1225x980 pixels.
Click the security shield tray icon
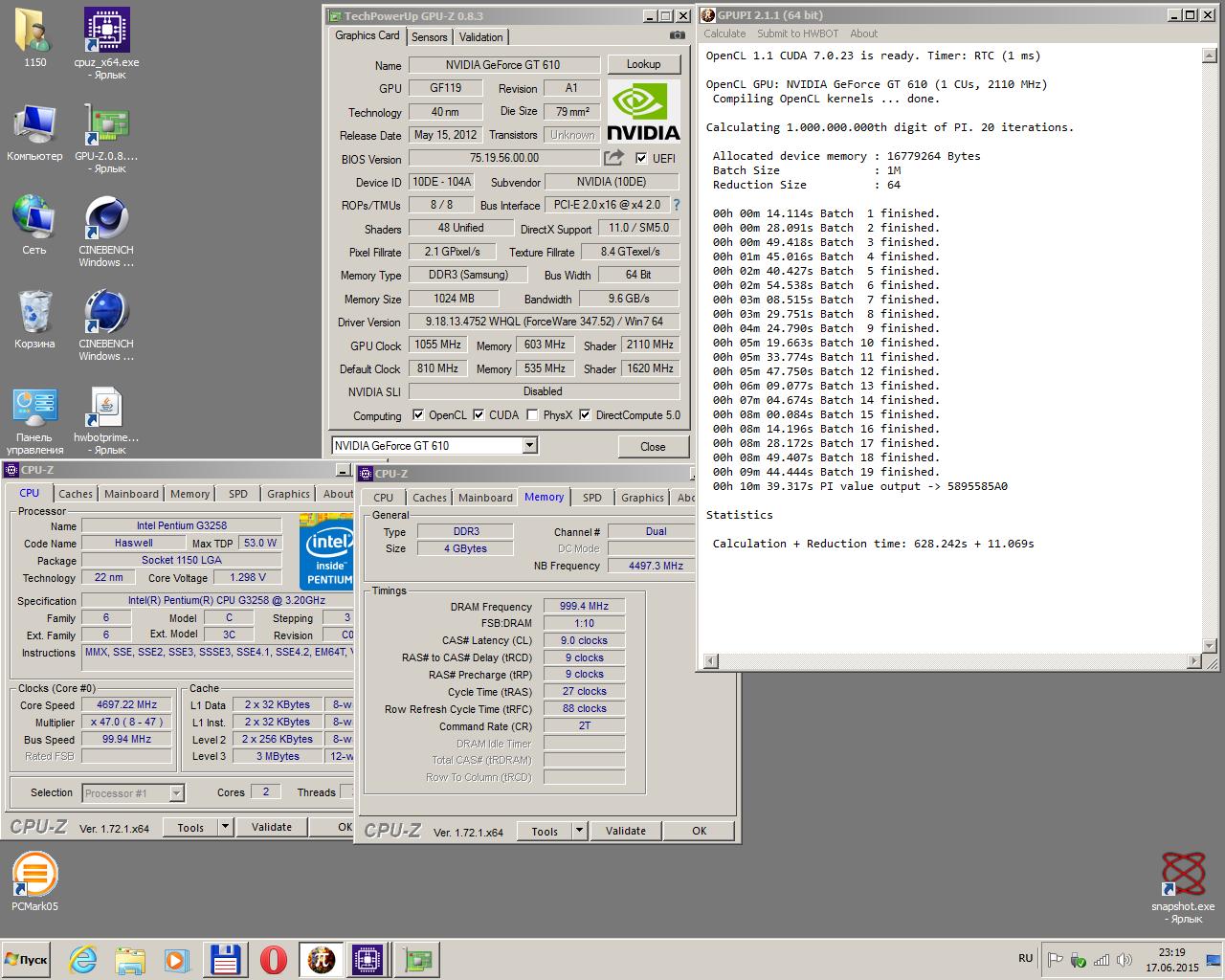1079,959
